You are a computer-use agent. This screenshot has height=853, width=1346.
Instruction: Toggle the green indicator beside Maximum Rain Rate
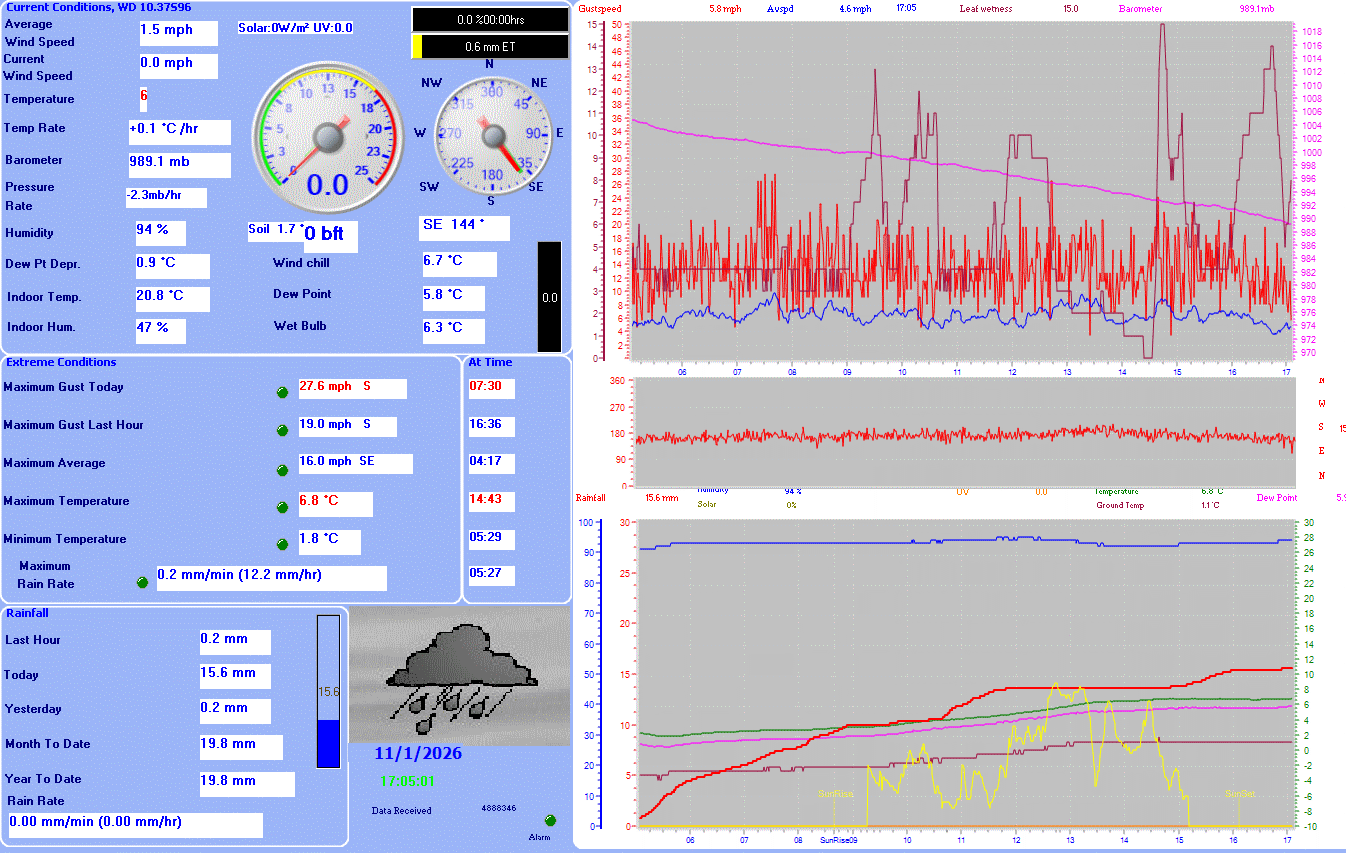142,581
